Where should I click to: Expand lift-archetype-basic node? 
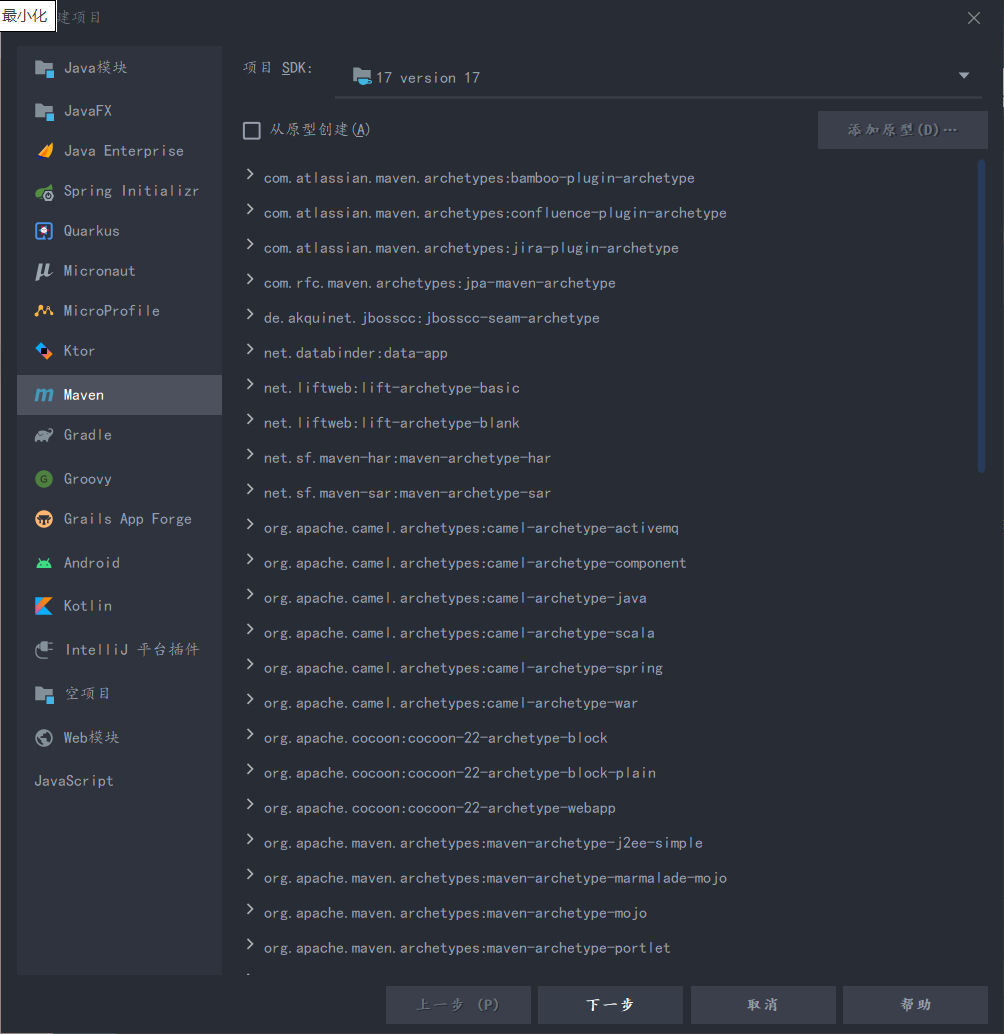250,384
